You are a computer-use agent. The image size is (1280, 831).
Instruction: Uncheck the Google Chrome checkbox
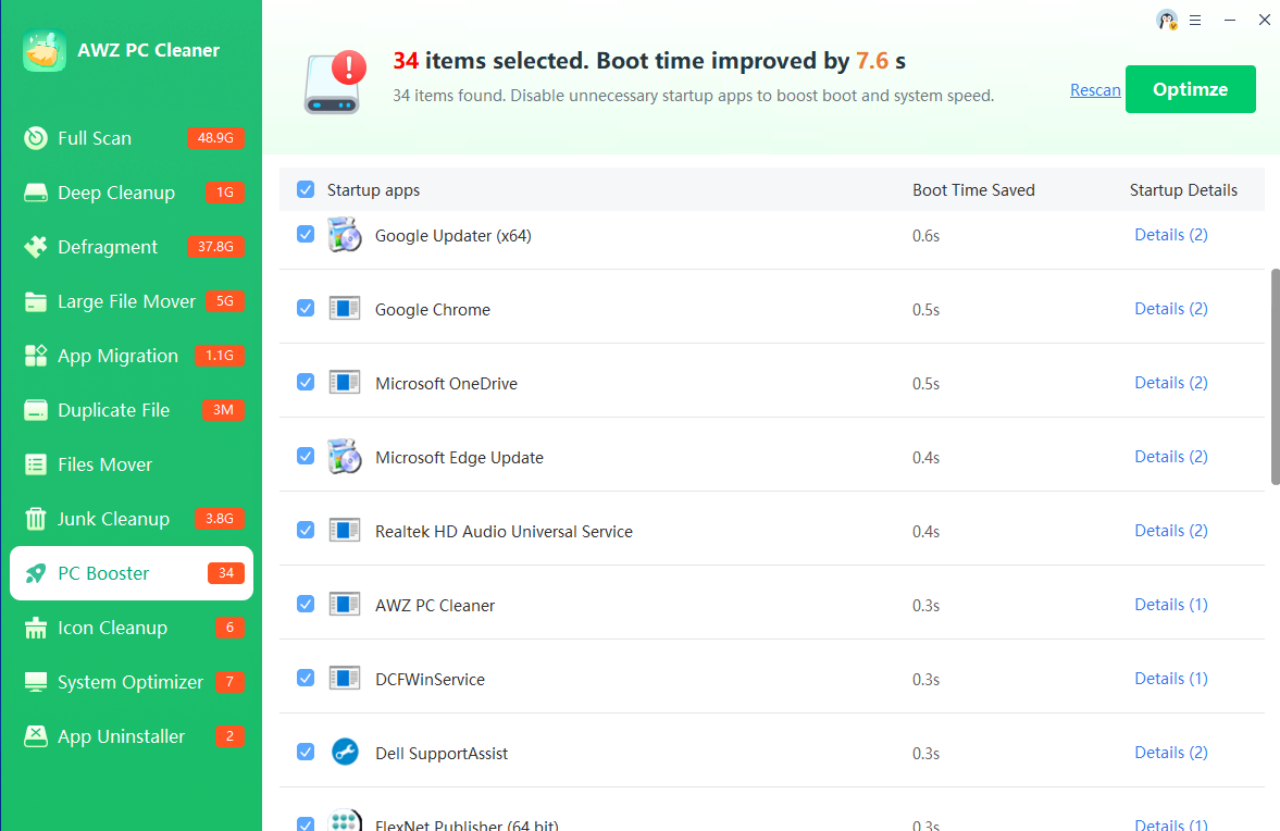pyautogui.click(x=306, y=308)
